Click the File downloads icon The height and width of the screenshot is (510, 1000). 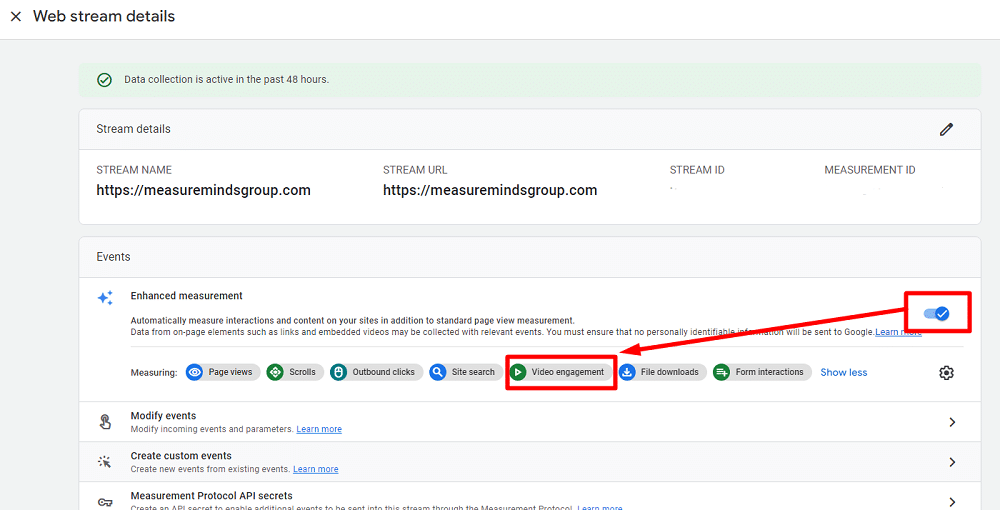(627, 372)
